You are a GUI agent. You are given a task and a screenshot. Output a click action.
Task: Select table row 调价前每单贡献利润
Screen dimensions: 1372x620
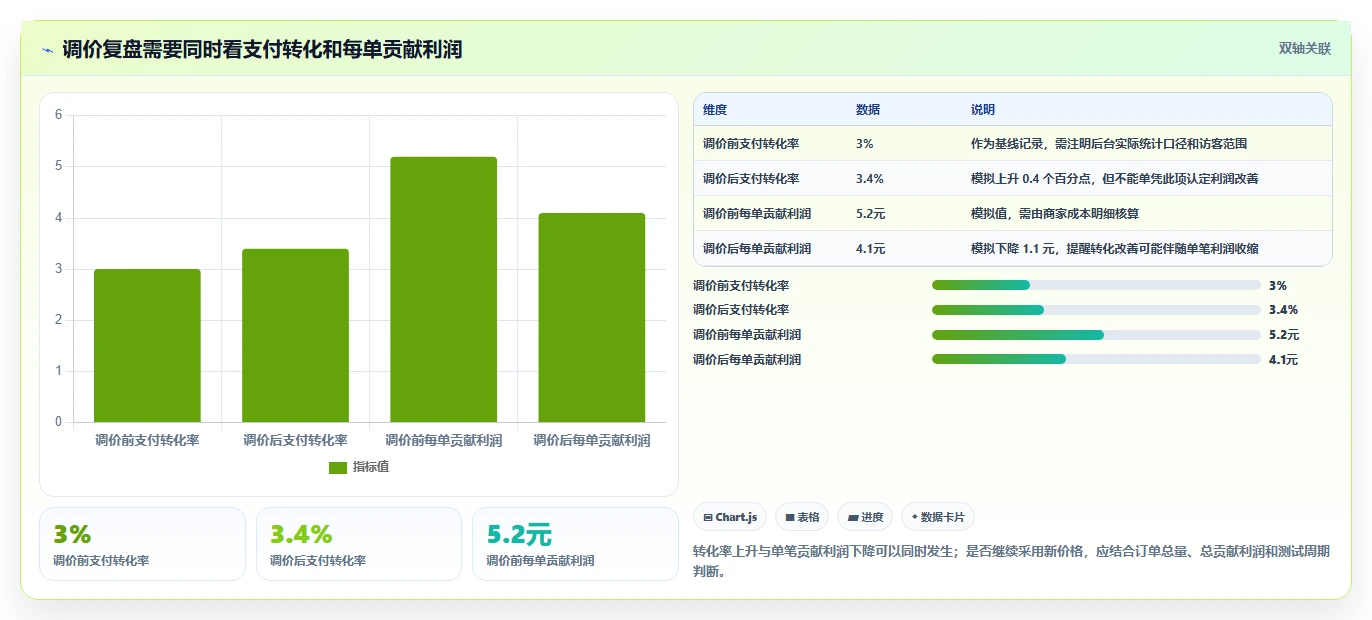(1012, 213)
